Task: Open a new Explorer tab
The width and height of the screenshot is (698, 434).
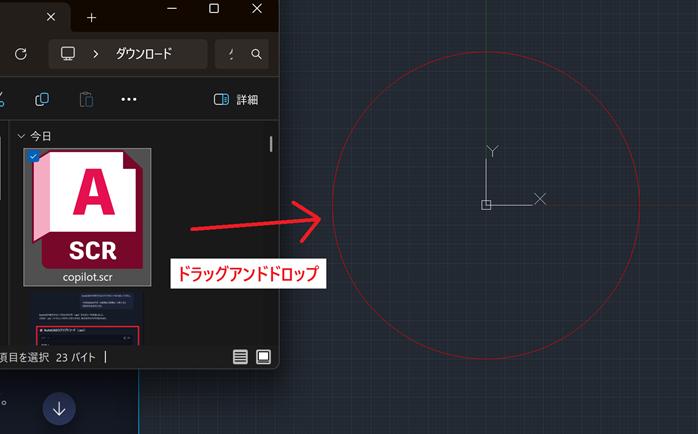Action: pyautogui.click(x=91, y=17)
